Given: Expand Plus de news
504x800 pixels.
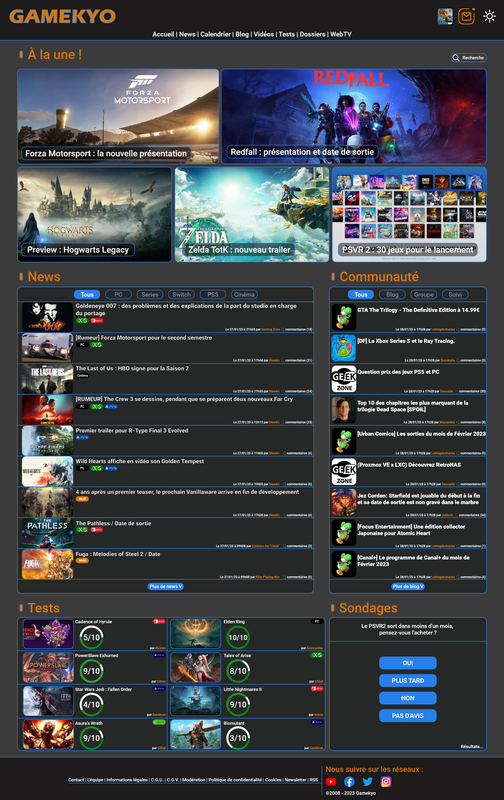Looking at the screenshot, I should tap(166, 586).
